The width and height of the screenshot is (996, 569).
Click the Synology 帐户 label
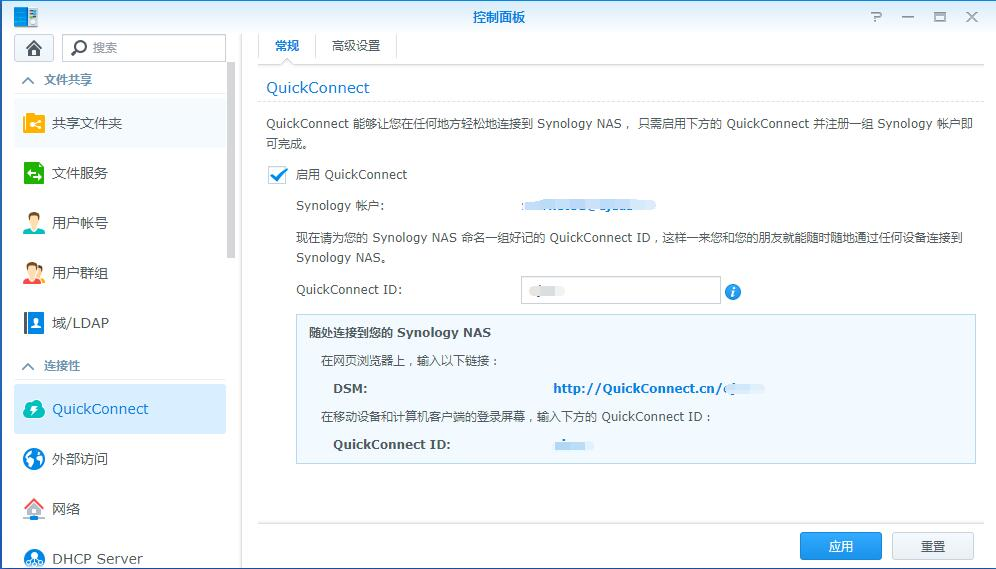(x=340, y=206)
